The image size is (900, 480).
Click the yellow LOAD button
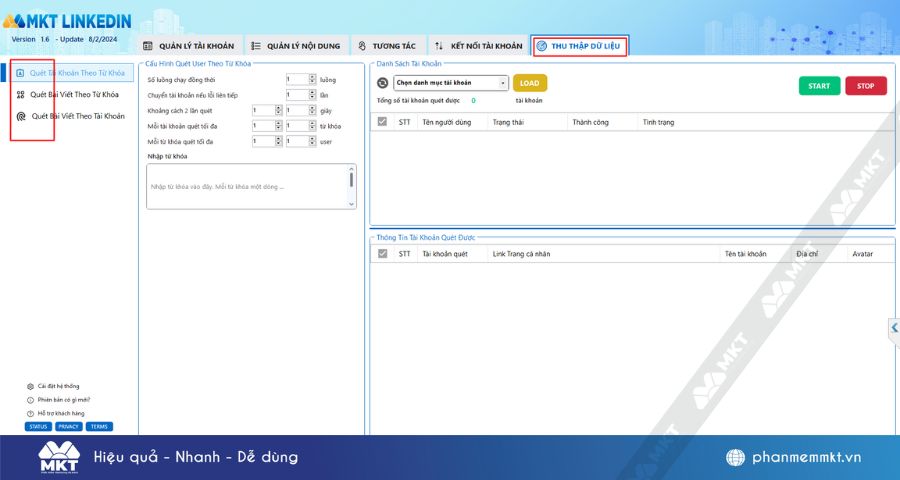pos(530,83)
